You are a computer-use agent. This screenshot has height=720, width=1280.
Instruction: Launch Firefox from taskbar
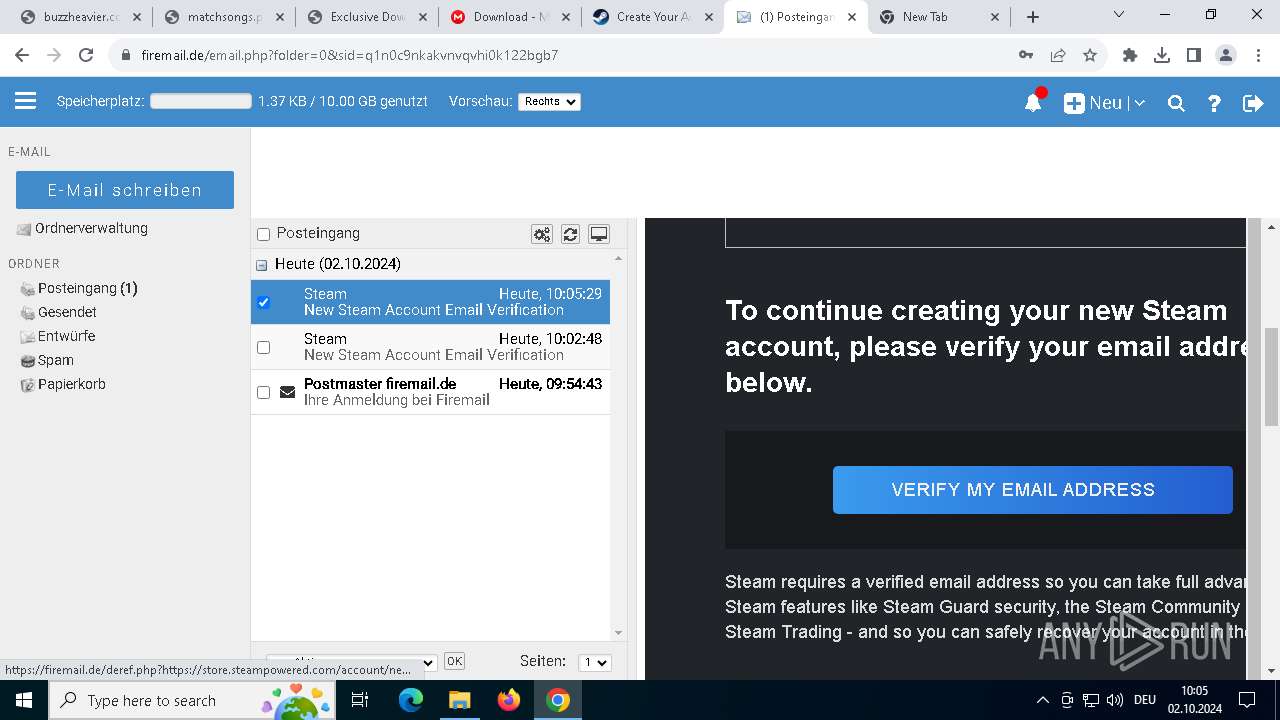pyautogui.click(x=509, y=700)
